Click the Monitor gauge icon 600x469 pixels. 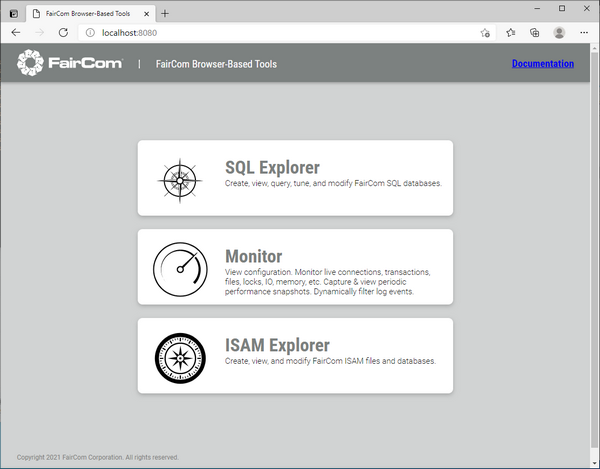click(x=180, y=268)
